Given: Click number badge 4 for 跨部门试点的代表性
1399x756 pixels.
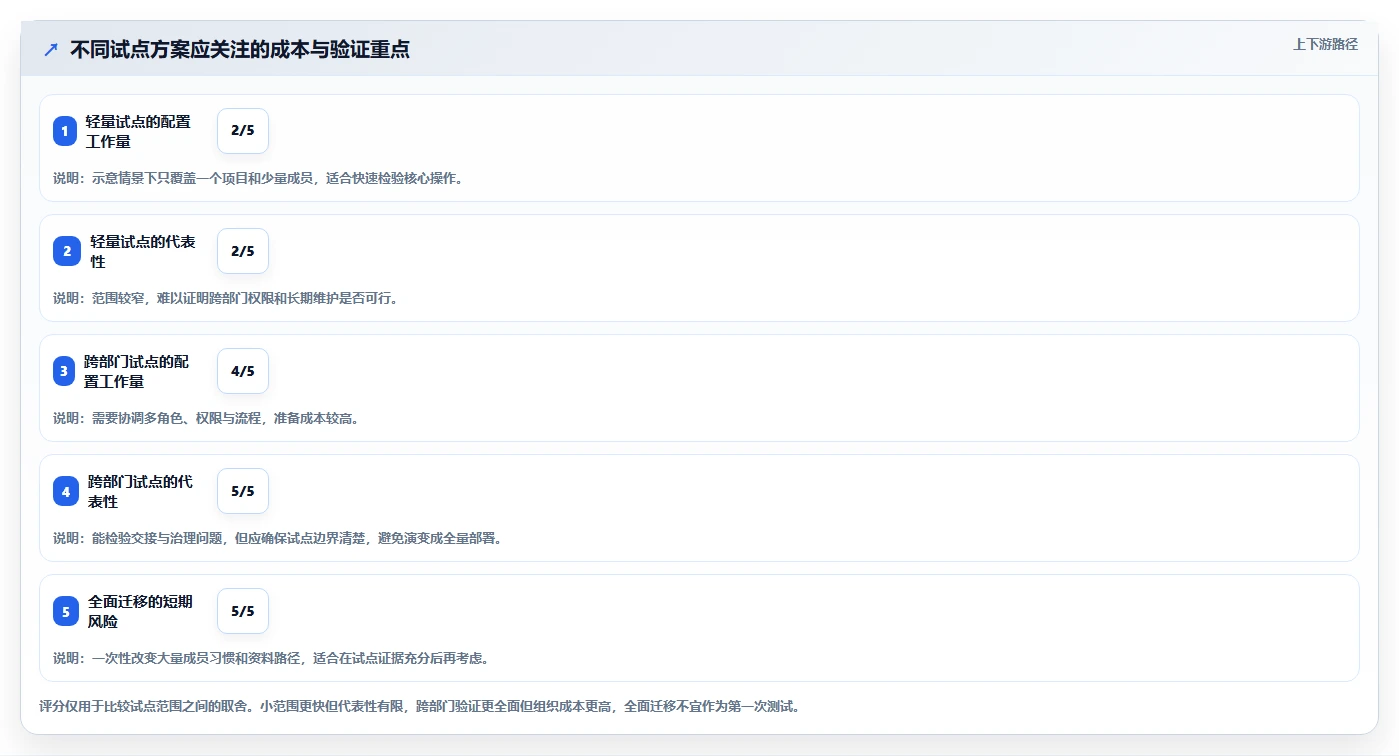Looking at the screenshot, I should 66,491.
